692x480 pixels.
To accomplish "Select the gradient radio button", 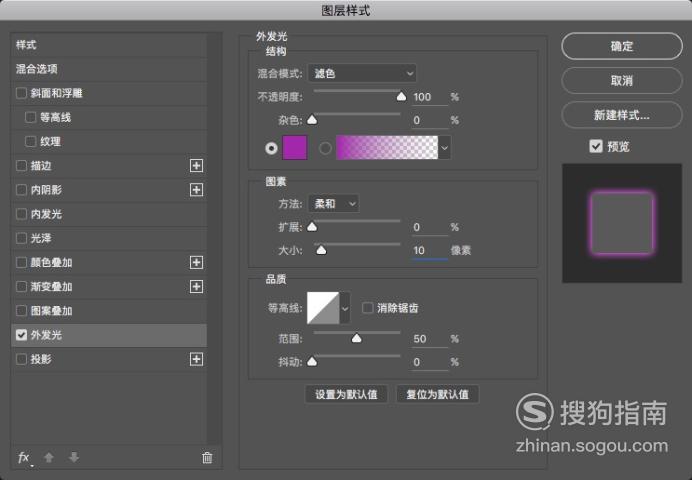I will tap(325, 148).
